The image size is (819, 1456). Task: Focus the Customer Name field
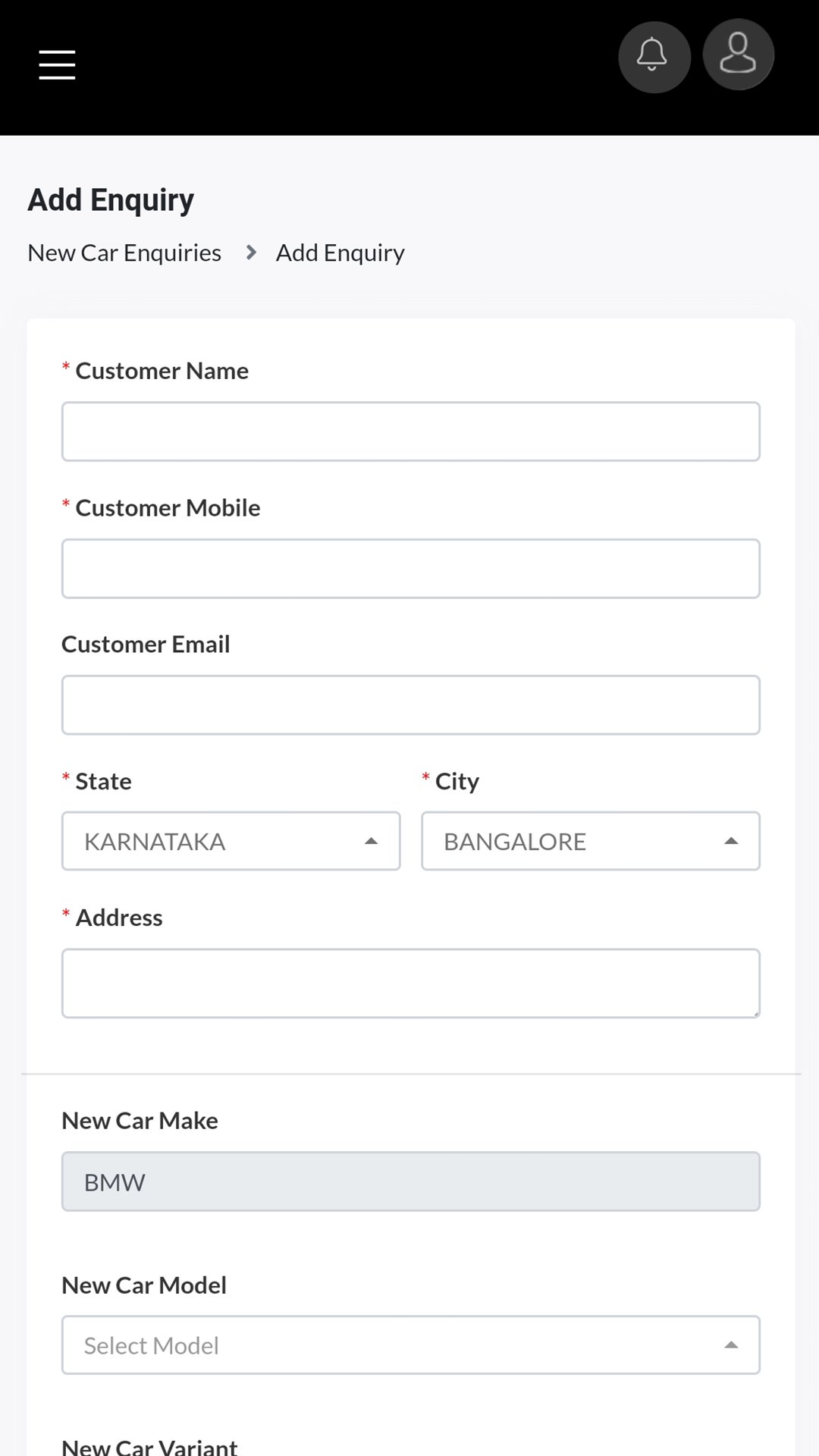(x=410, y=431)
